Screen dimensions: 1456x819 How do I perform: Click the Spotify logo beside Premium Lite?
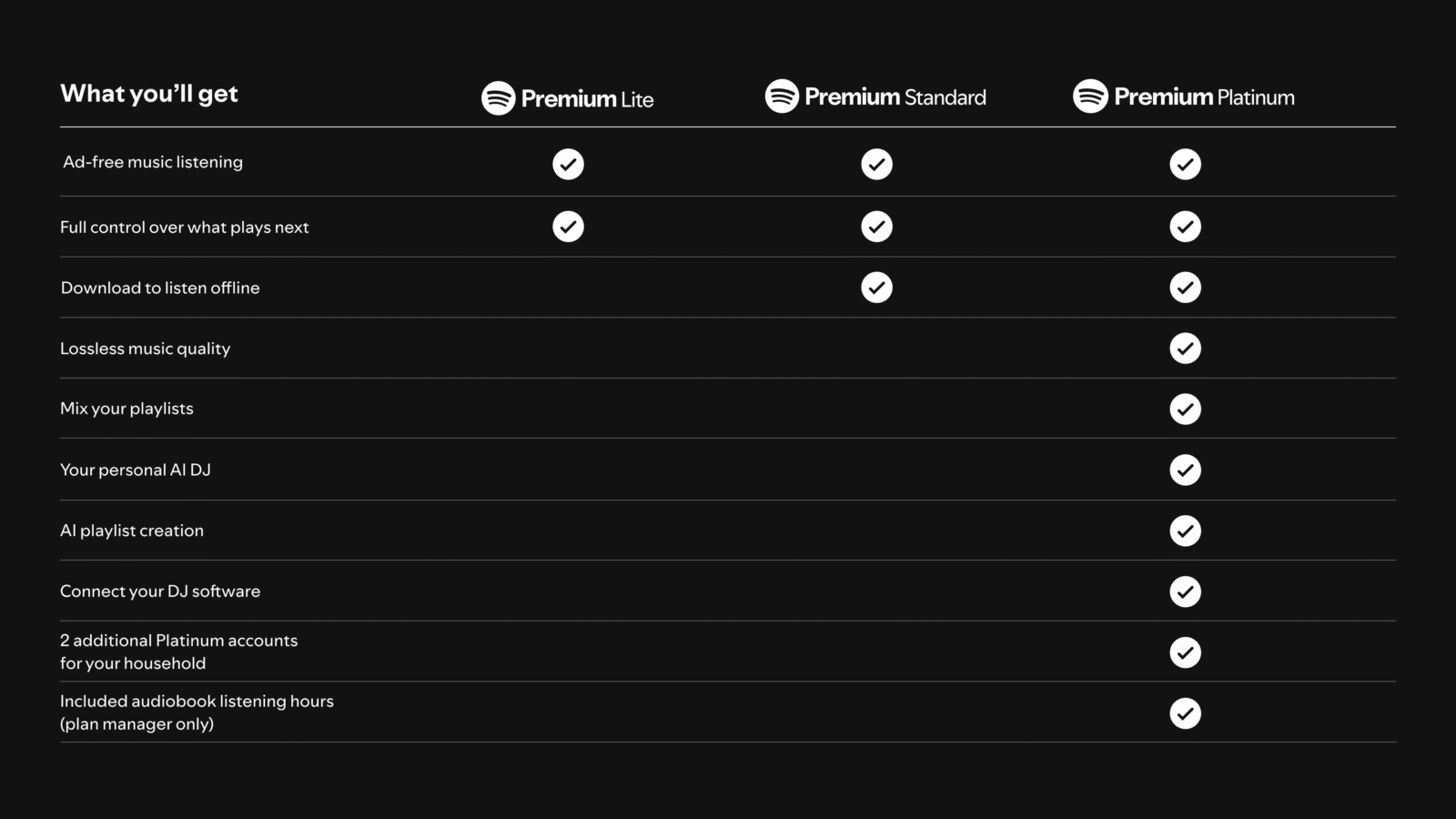498,98
